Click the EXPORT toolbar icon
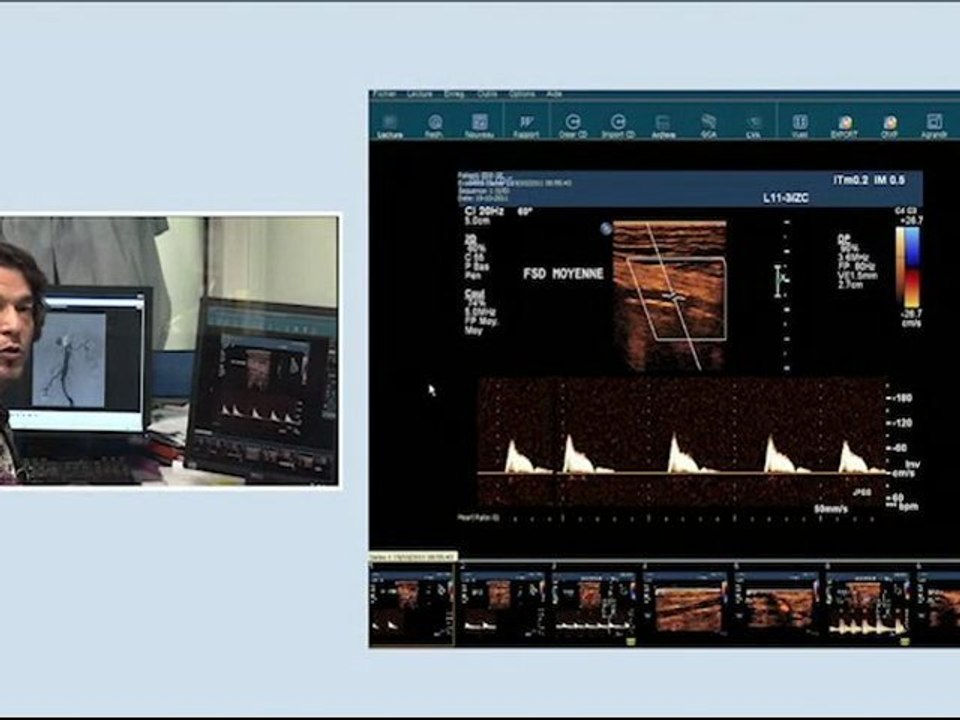Viewport: 960px width, 720px height. pyautogui.click(x=844, y=126)
